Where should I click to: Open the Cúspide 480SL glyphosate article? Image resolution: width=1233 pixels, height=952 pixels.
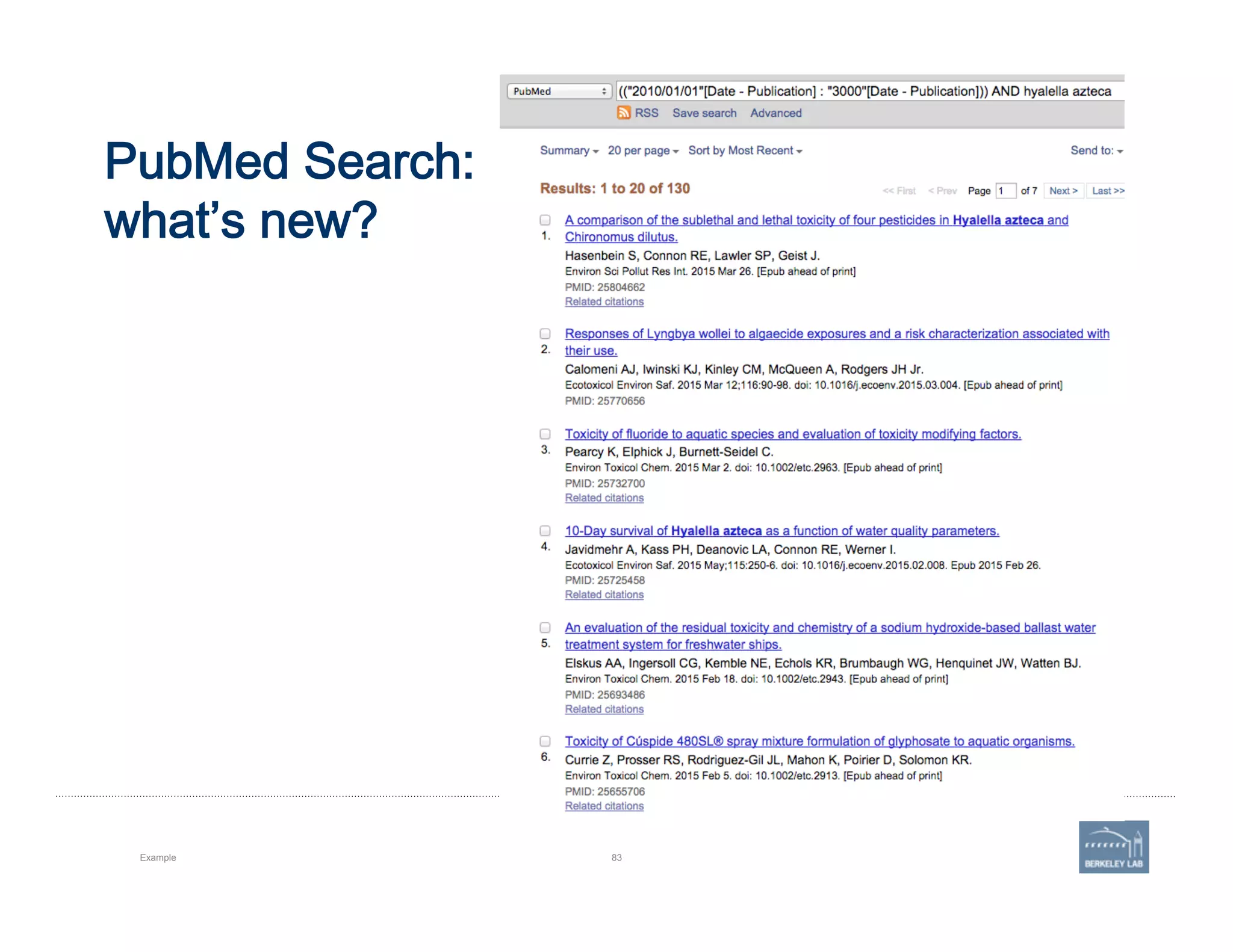(x=820, y=741)
